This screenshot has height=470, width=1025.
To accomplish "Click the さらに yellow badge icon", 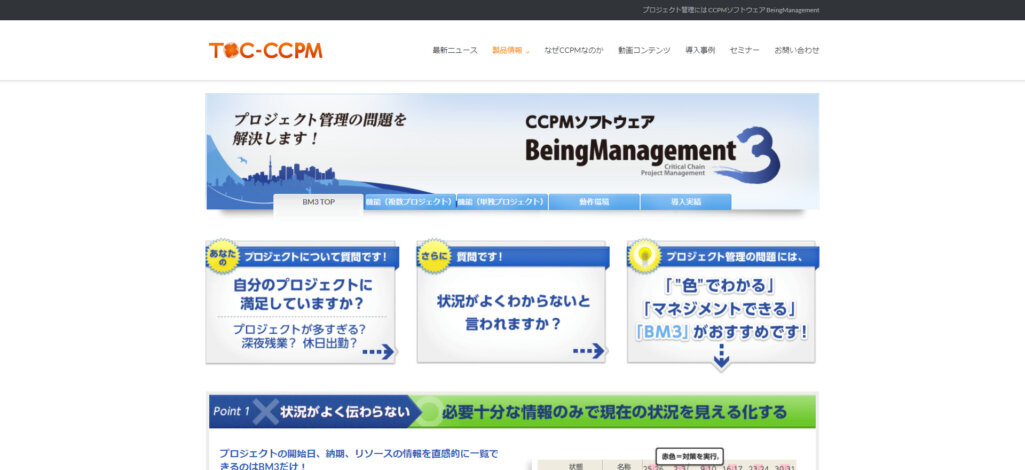I will pyautogui.click(x=434, y=256).
